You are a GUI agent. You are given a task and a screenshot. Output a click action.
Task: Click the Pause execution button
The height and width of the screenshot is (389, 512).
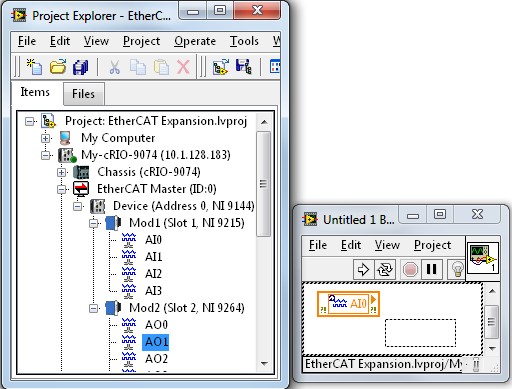pos(432,269)
